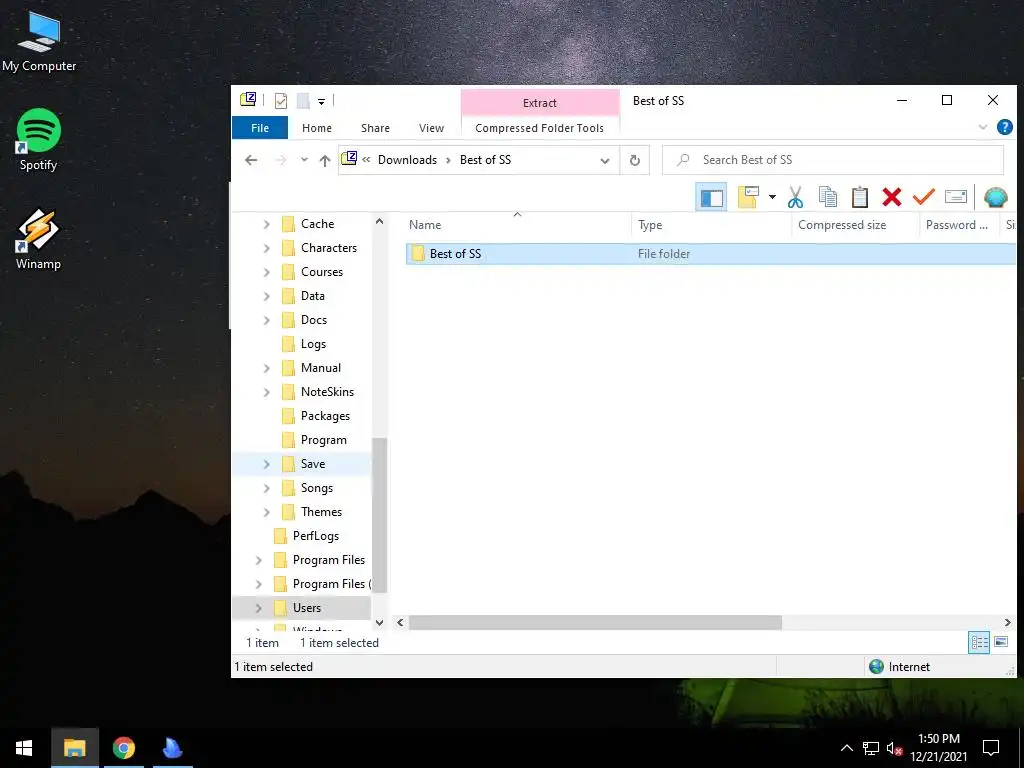Expand the ribbon with the chevron
The height and width of the screenshot is (768, 1024).
983,127
